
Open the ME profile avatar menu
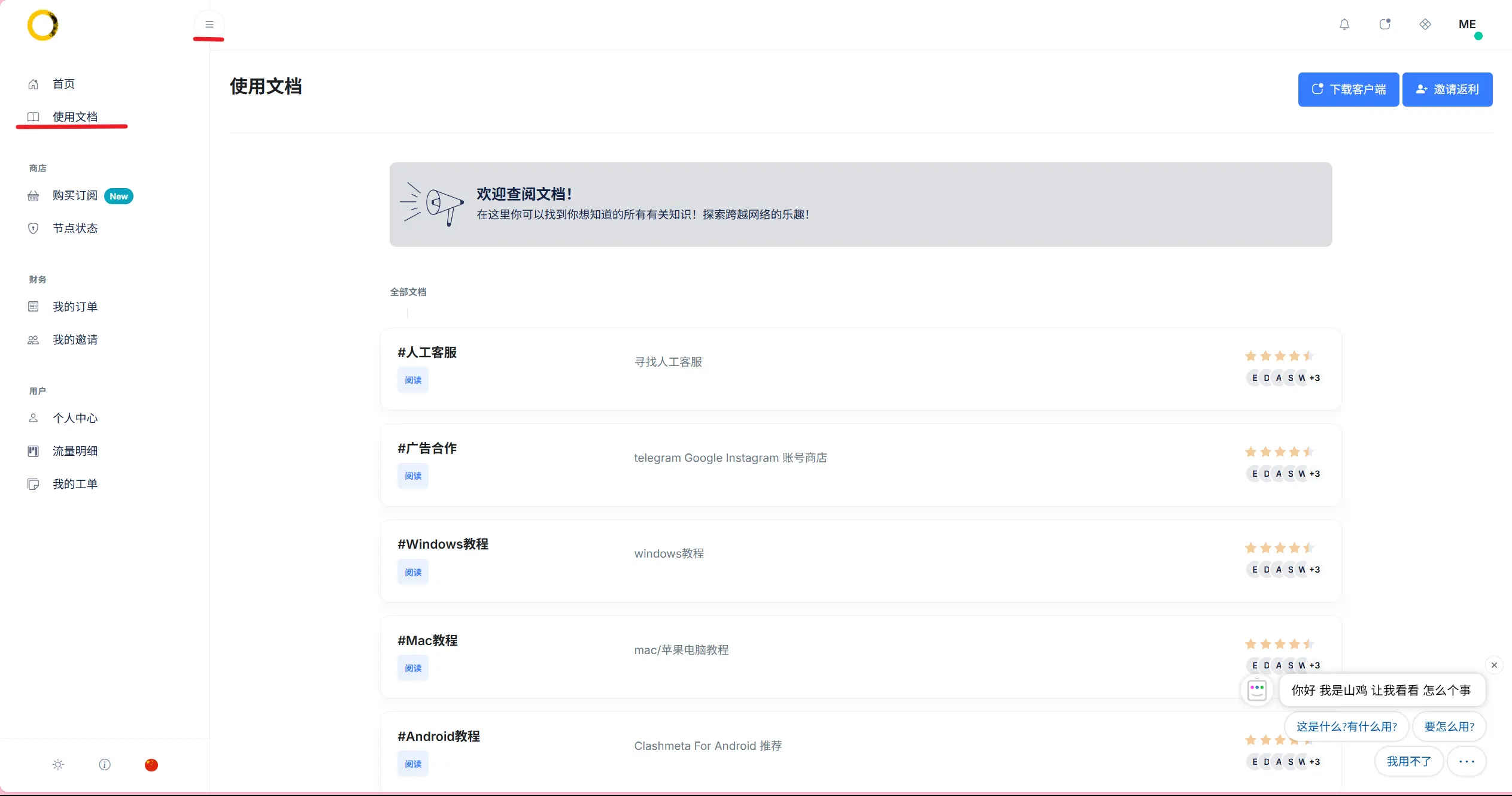(x=1467, y=25)
